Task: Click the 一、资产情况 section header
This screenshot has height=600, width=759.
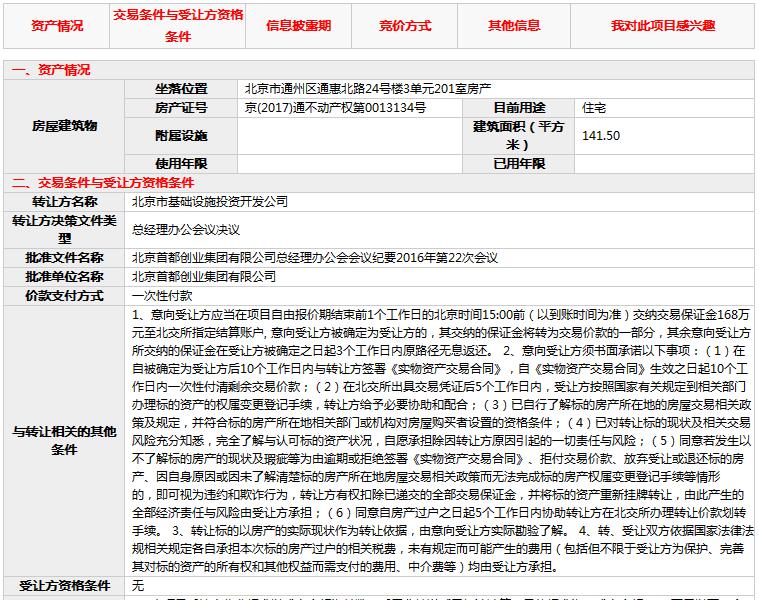Action: pyautogui.click(x=50, y=70)
